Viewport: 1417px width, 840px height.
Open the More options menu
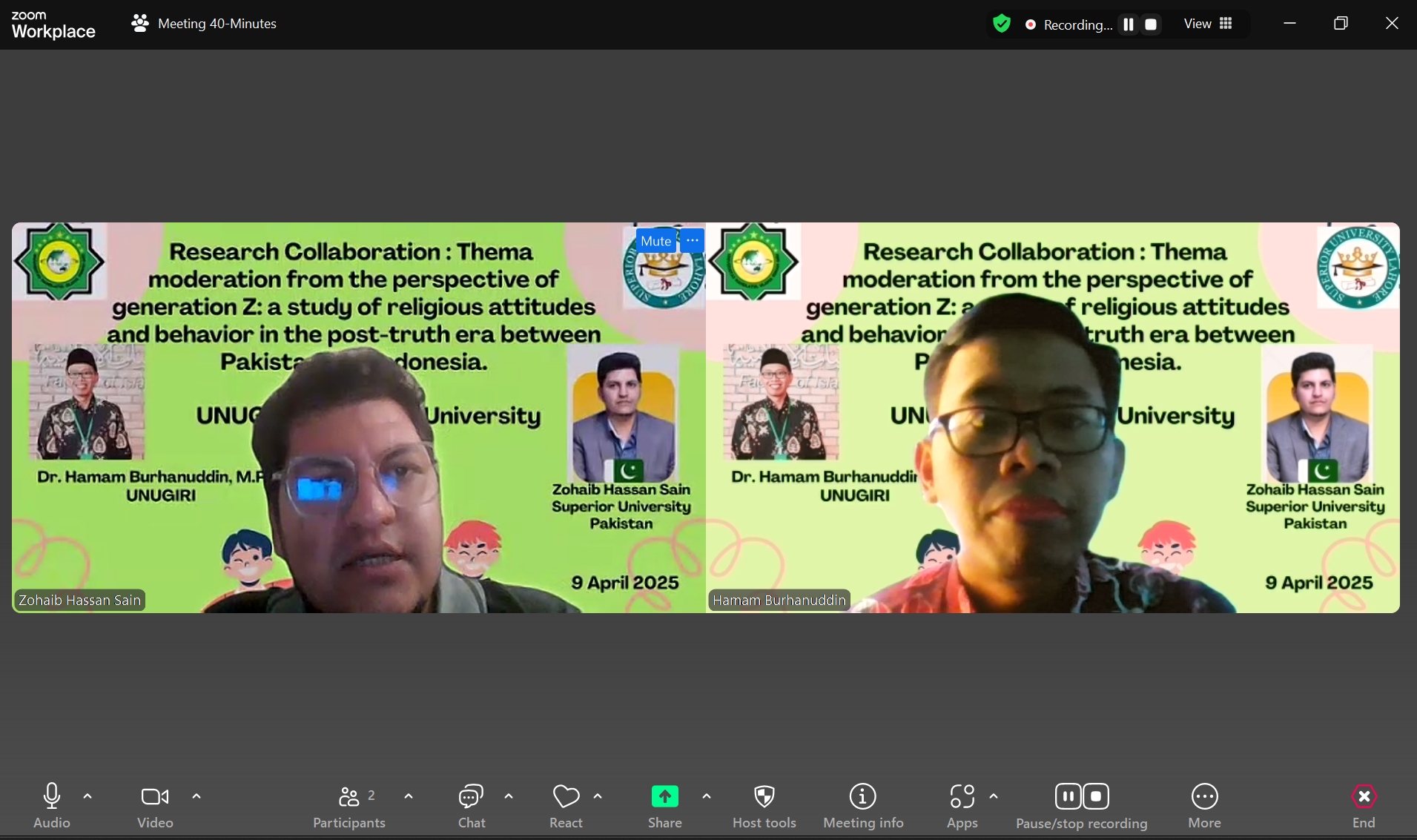(1204, 805)
